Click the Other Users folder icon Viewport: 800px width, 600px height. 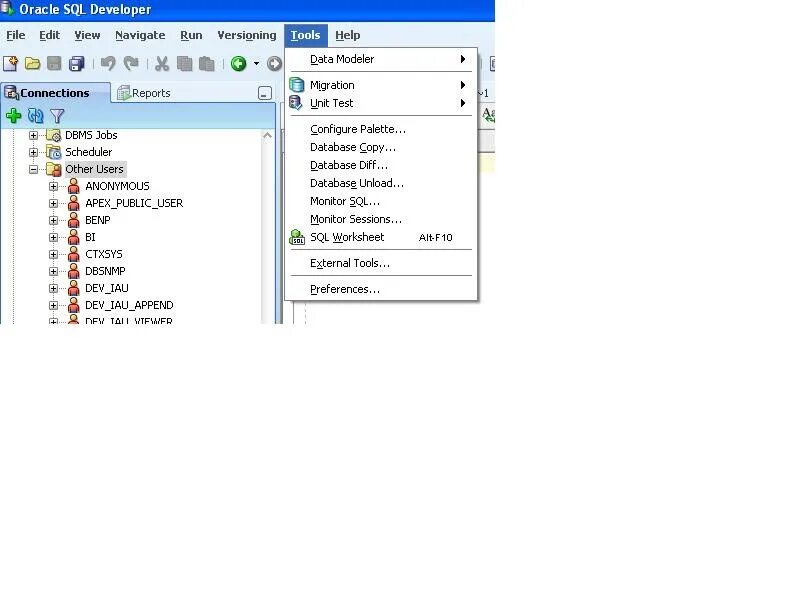[x=54, y=169]
